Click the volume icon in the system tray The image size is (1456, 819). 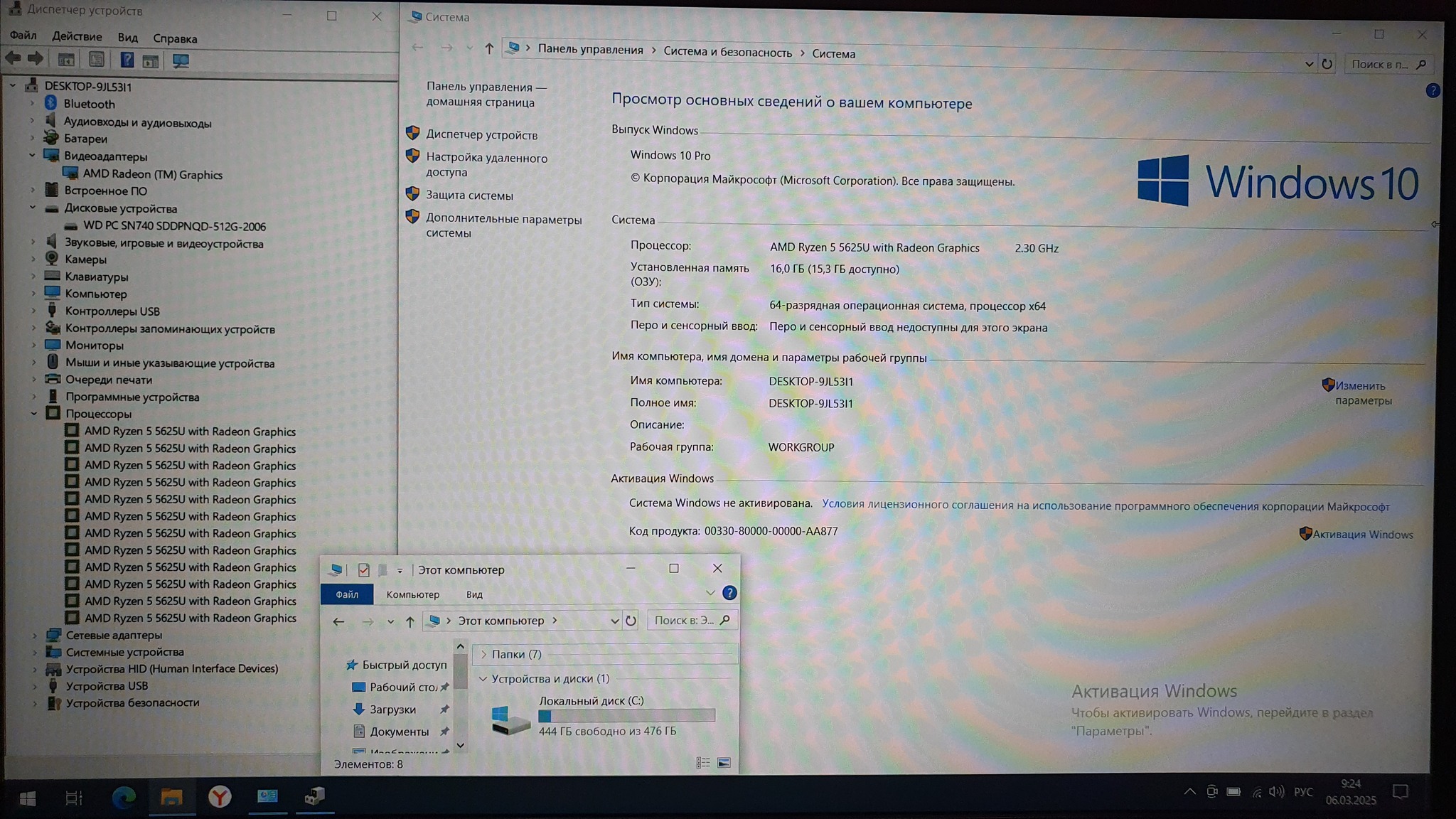pos(1277,792)
